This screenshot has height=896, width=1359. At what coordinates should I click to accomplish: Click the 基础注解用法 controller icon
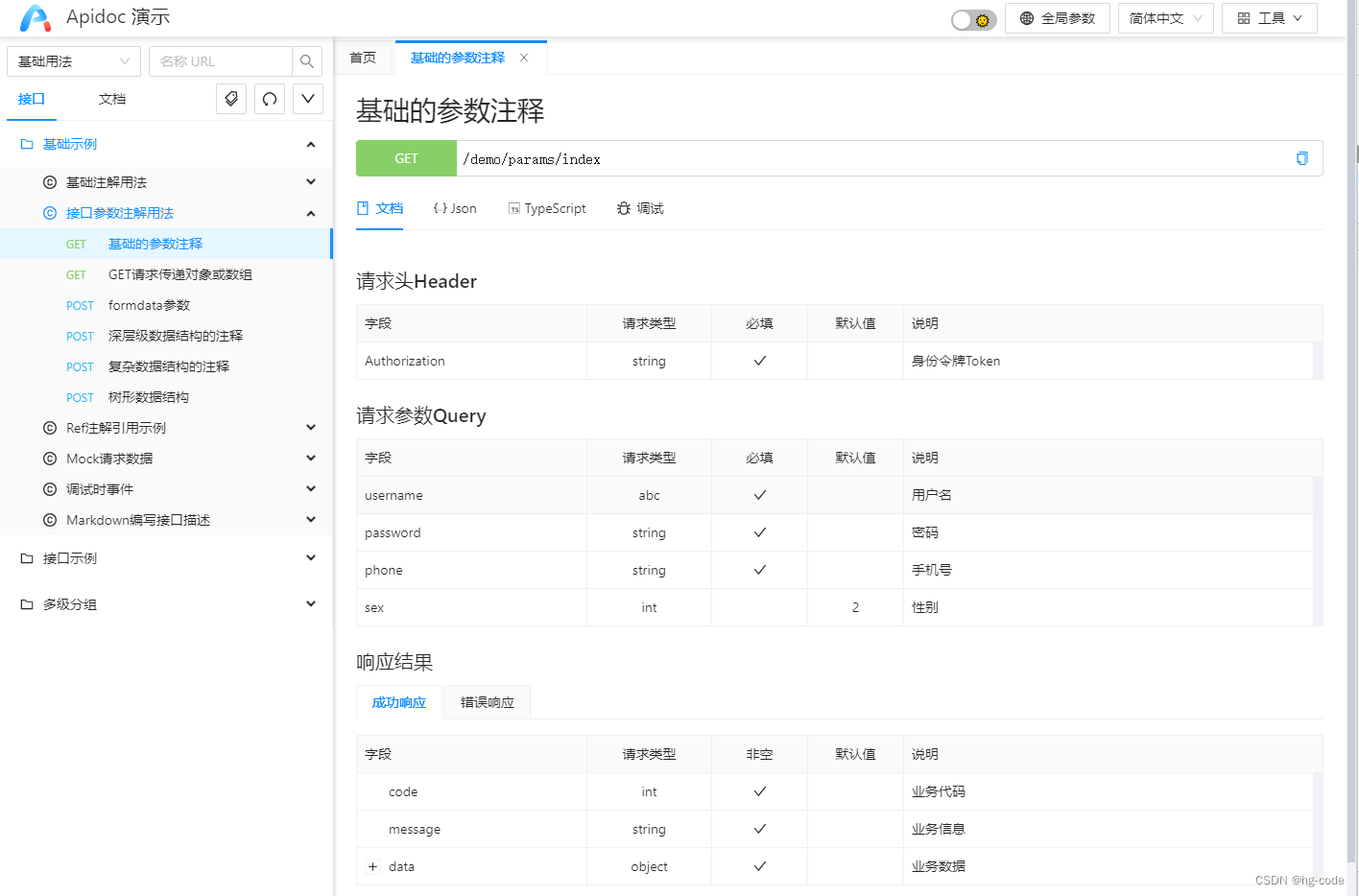click(x=50, y=182)
